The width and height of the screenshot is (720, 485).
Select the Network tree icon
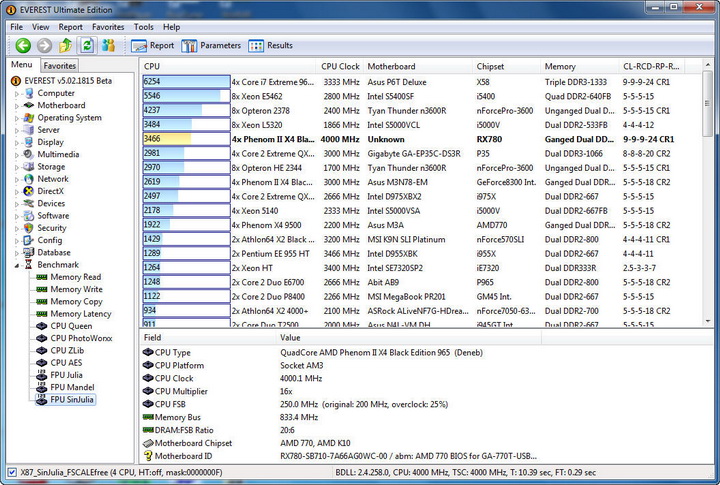(x=29, y=179)
